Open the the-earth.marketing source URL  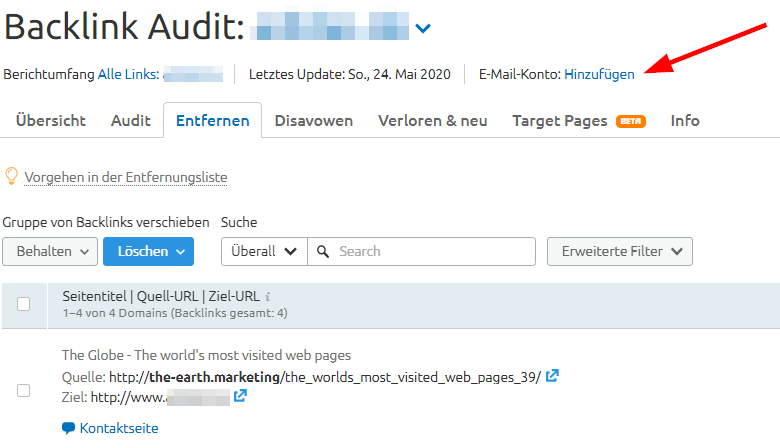pyautogui.click(x=325, y=377)
